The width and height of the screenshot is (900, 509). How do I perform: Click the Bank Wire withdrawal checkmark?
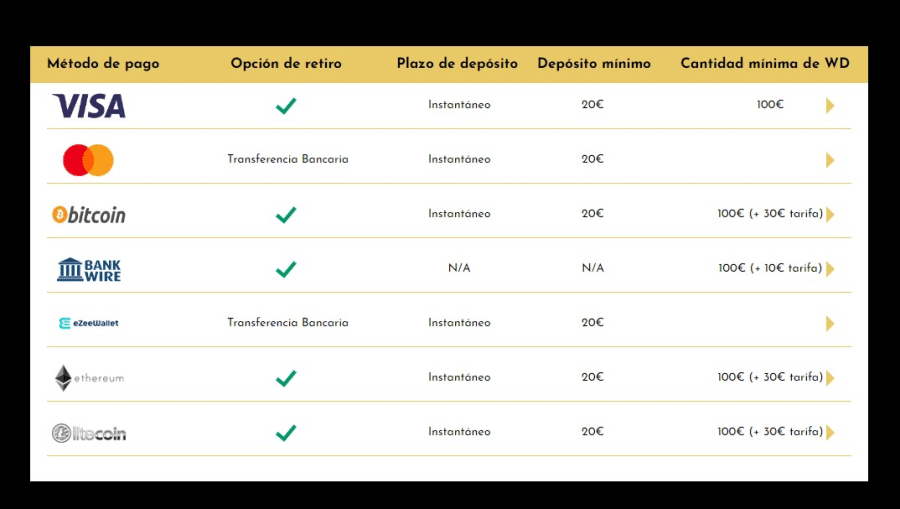(x=286, y=269)
